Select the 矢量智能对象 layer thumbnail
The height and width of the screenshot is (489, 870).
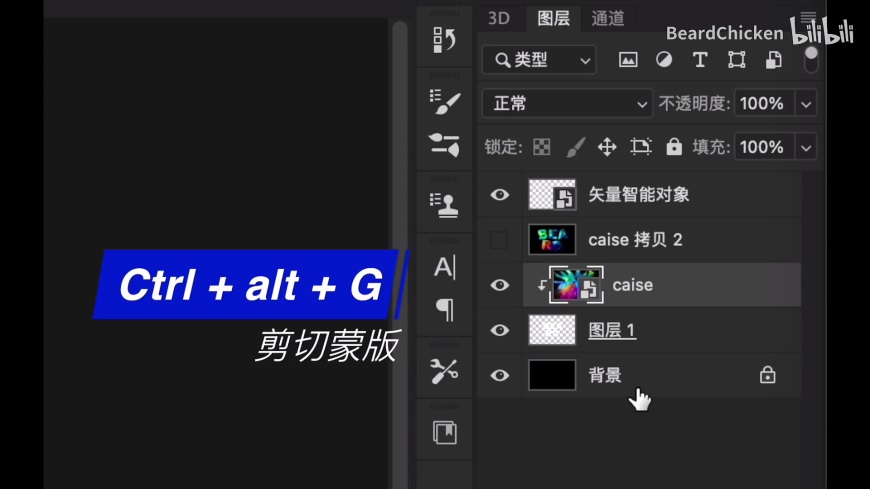tap(552, 194)
